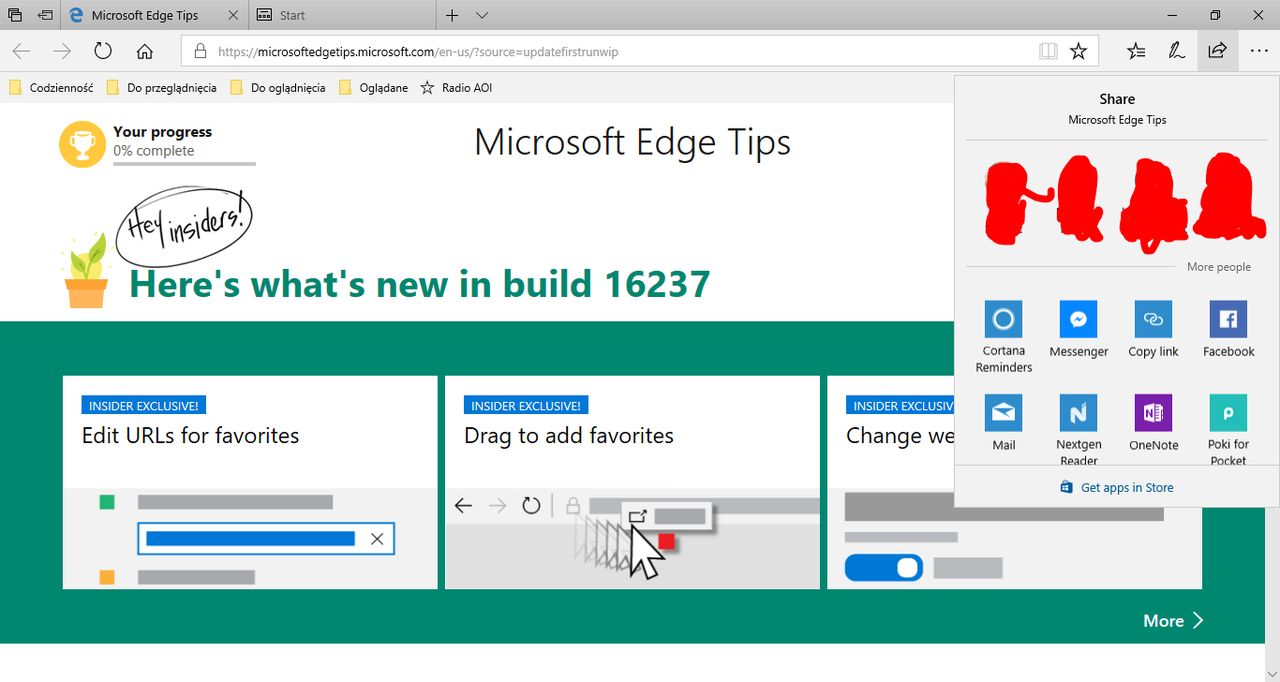Click Get apps in Store link
This screenshot has width=1280, height=682.
click(1117, 488)
